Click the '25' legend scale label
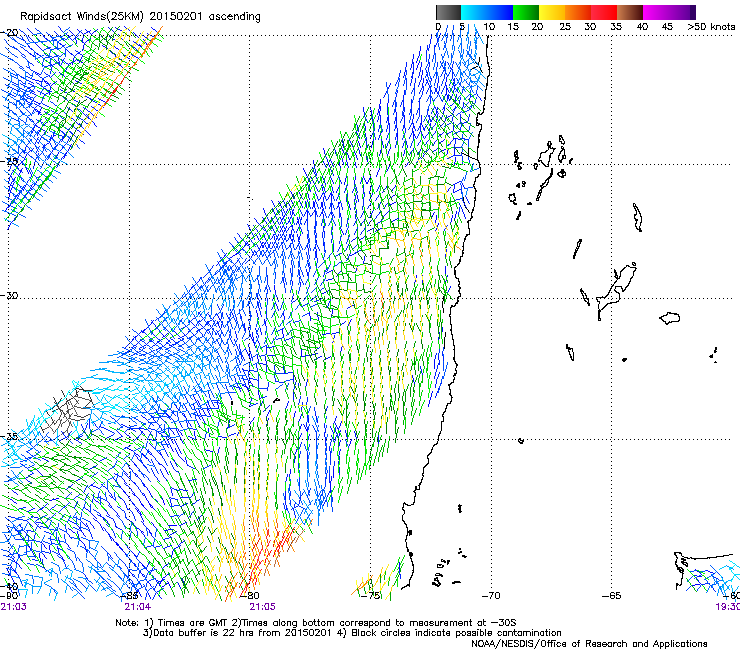Image resolution: width=740 pixels, height=650 pixels. (x=565, y=27)
